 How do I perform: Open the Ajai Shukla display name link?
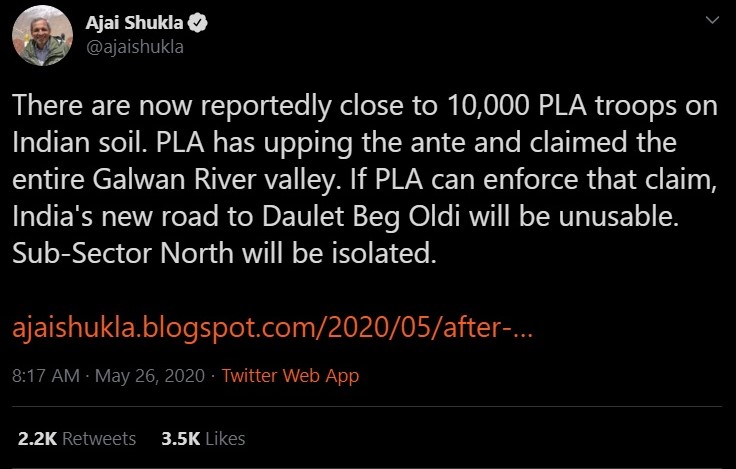[134, 22]
